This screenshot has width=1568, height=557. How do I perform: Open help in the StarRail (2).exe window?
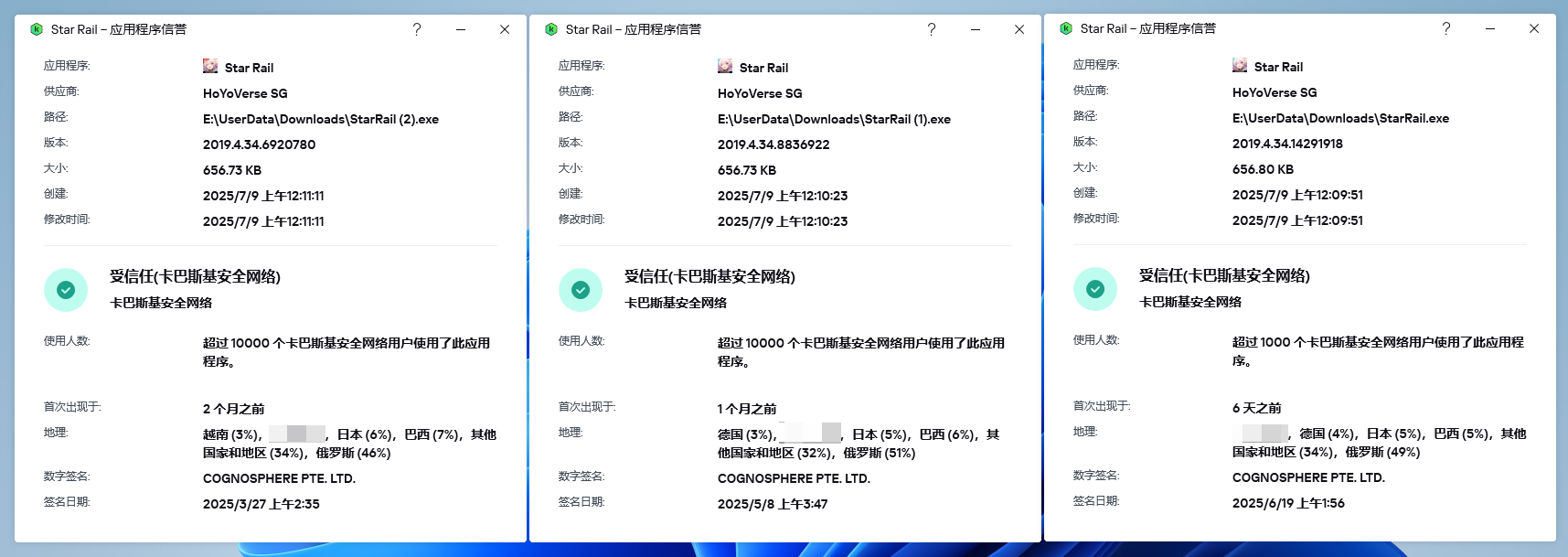[x=417, y=29]
